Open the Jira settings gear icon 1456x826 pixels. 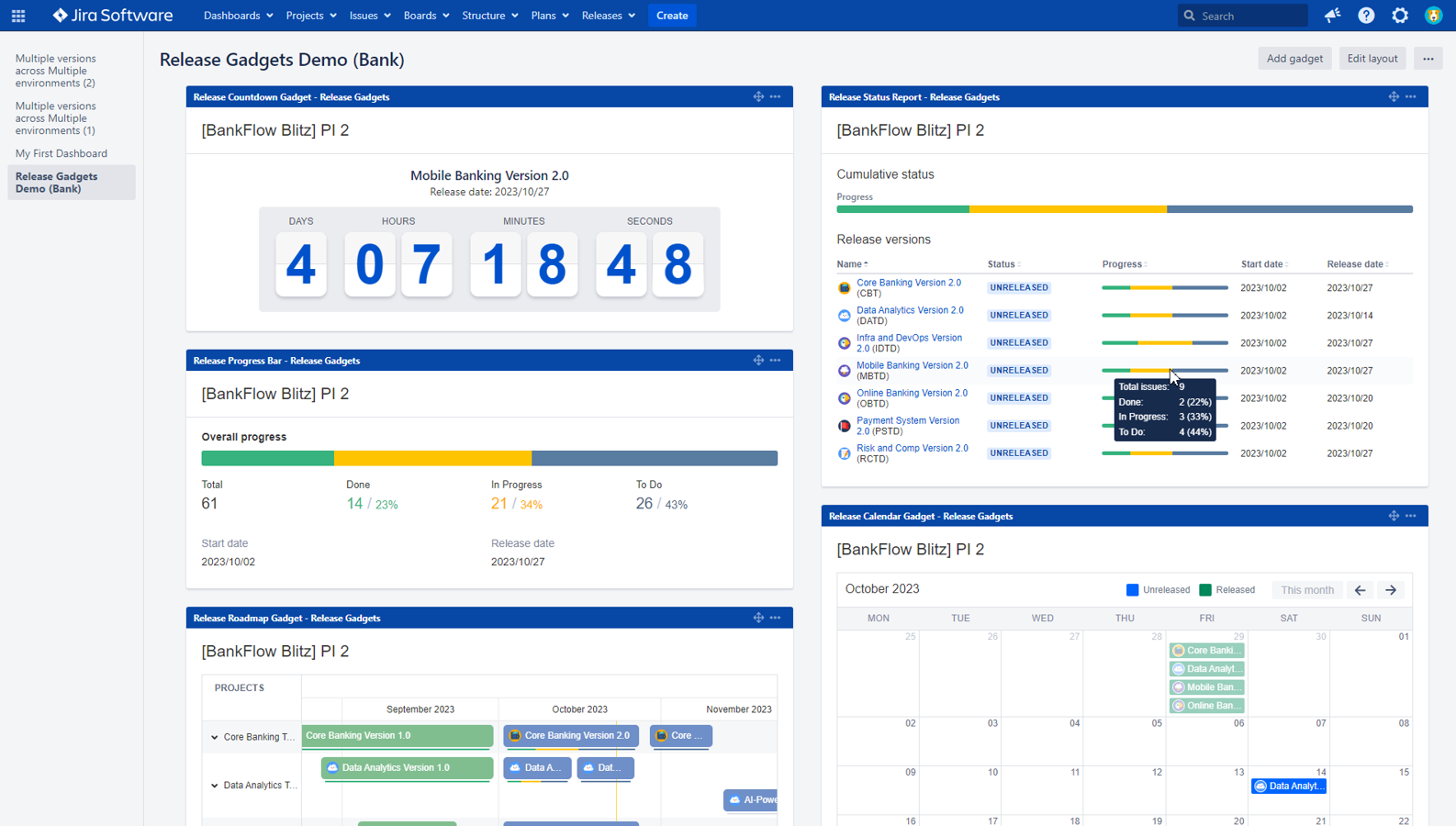pyautogui.click(x=1400, y=16)
